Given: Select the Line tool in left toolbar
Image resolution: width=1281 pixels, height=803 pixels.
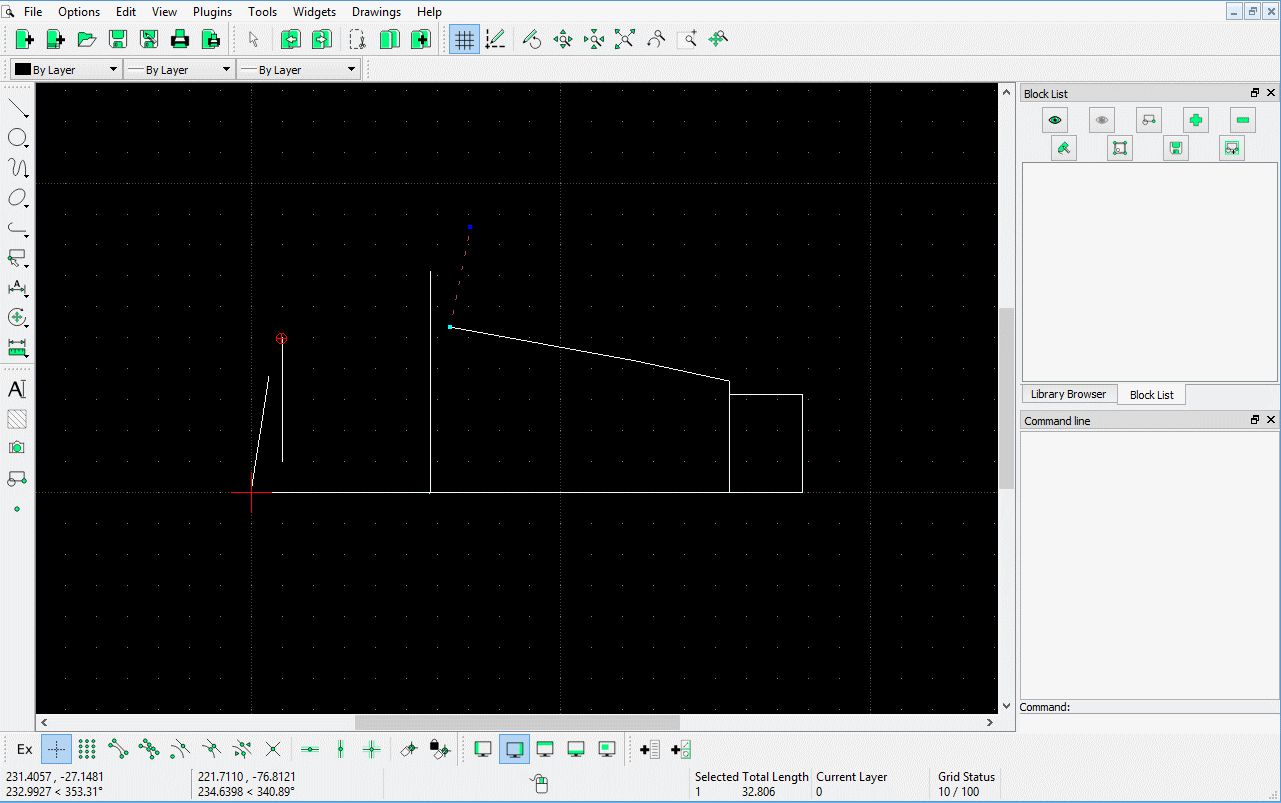Looking at the screenshot, I should coord(17,108).
